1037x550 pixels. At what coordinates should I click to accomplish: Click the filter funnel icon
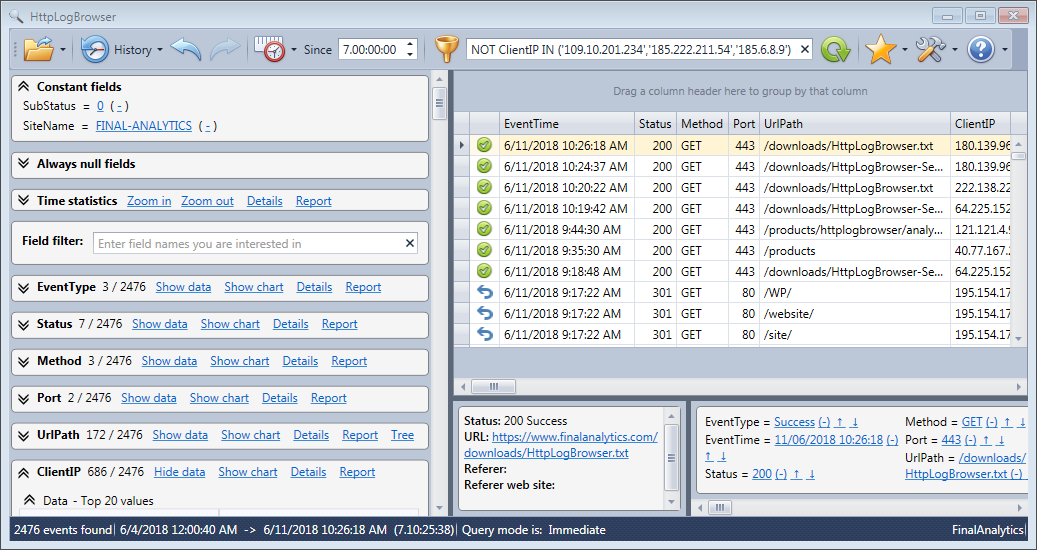pyautogui.click(x=447, y=50)
